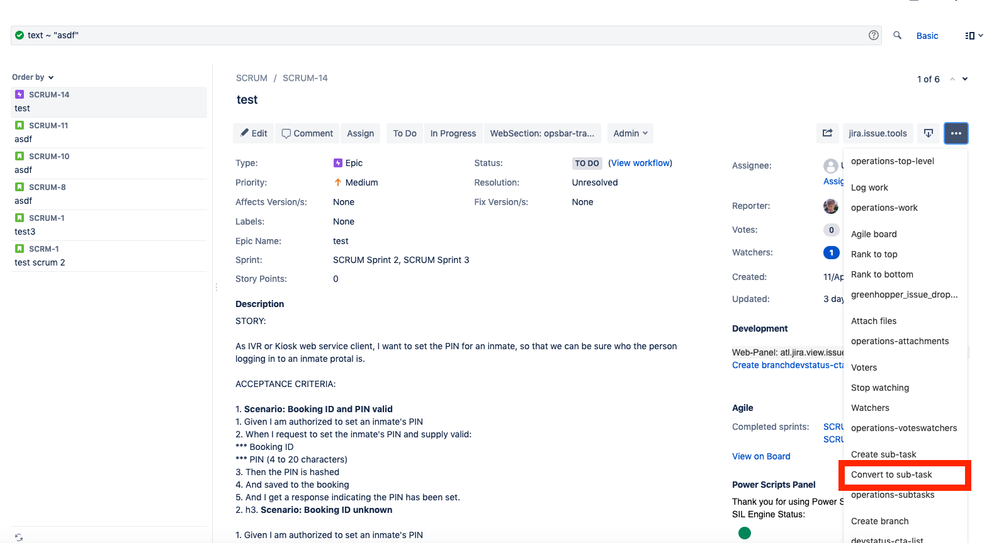This screenshot has width=999, height=543.
Task: Select issue SCRUM-1 test3 in list
Action: coord(109,225)
